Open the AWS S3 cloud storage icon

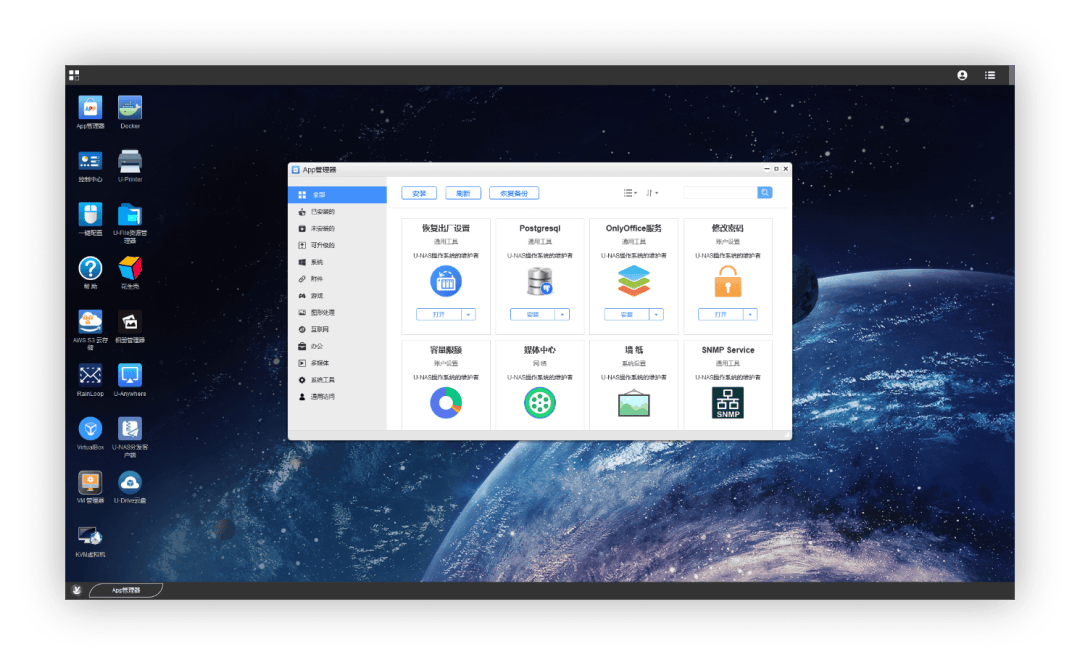(90, 322)
